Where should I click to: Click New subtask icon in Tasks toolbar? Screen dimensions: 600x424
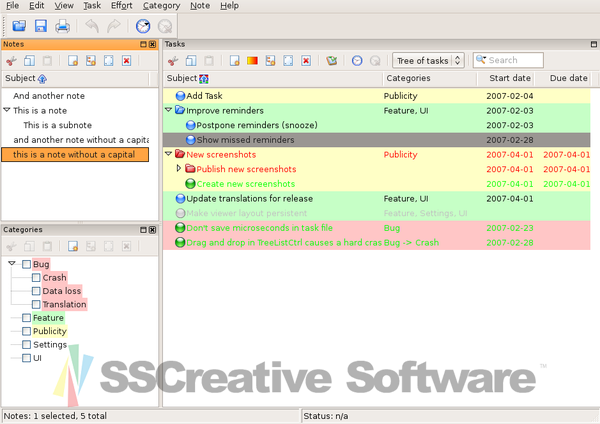click(x=271, y=60)
